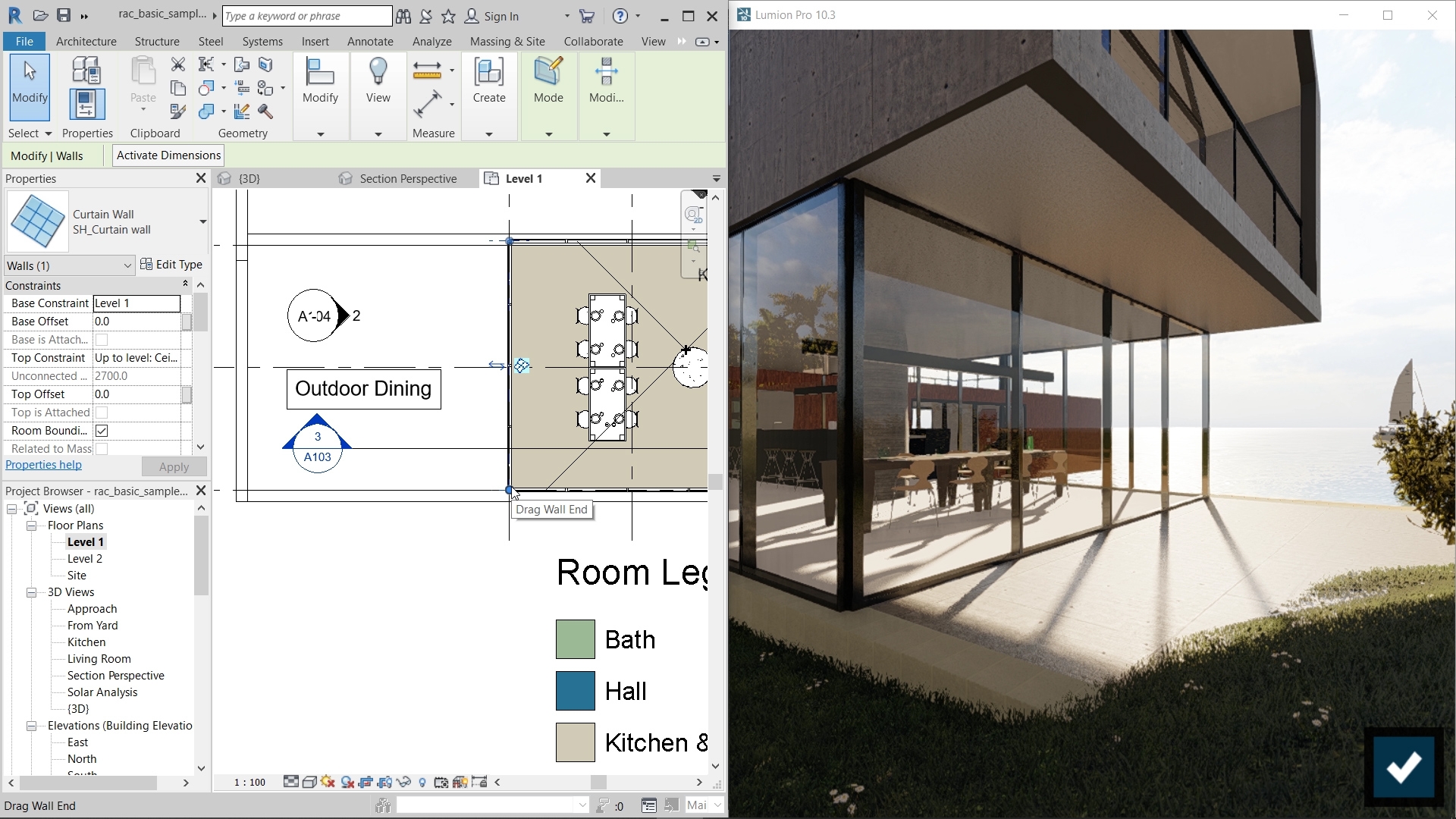The image size is (1456, 819).
Task: Switch to the Architecture ribbon tab
Action: (85, 41)
